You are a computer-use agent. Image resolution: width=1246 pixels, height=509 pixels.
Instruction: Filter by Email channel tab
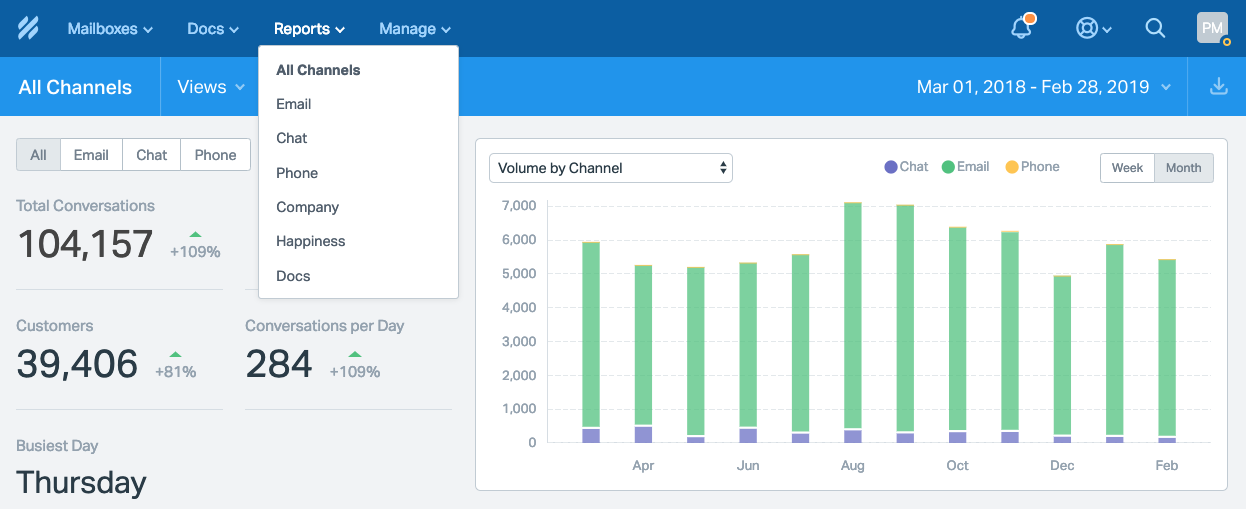click(x=91, y=155)
